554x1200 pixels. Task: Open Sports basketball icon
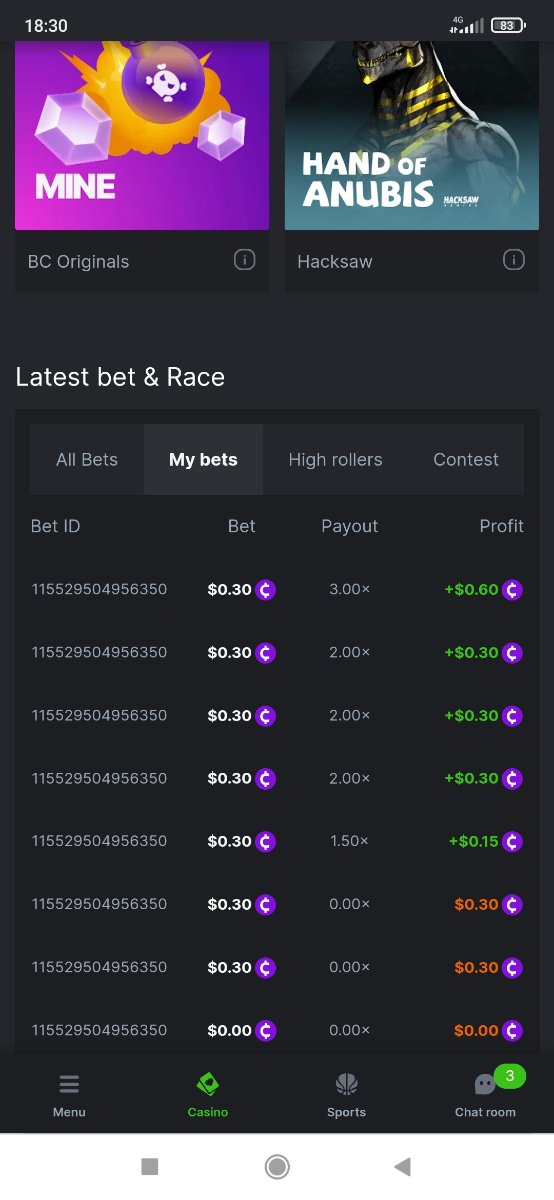(346, 1085)
